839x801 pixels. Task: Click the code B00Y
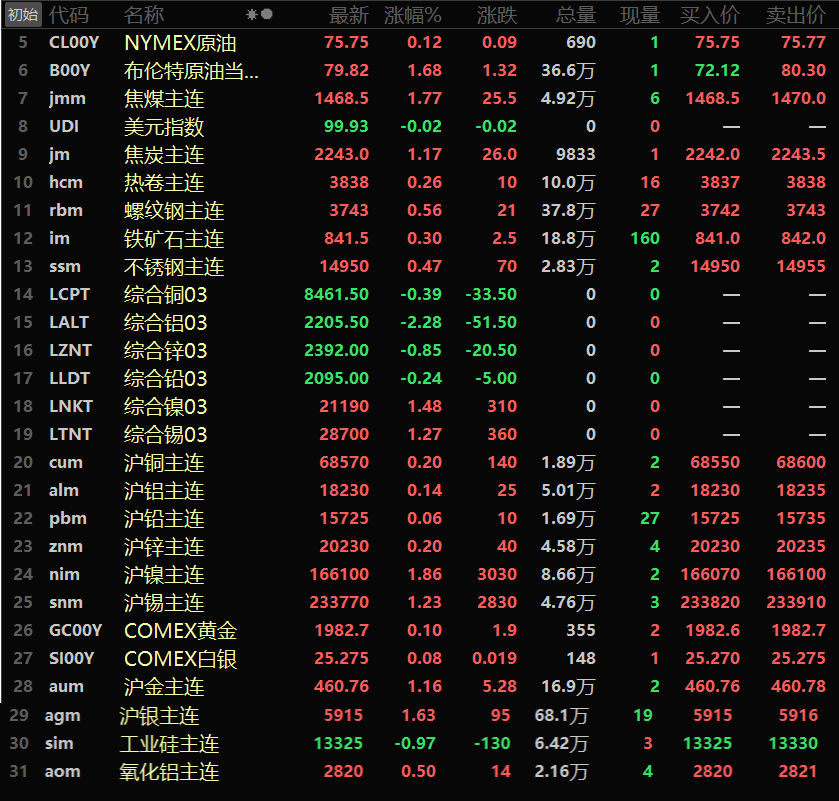point(70,70)
